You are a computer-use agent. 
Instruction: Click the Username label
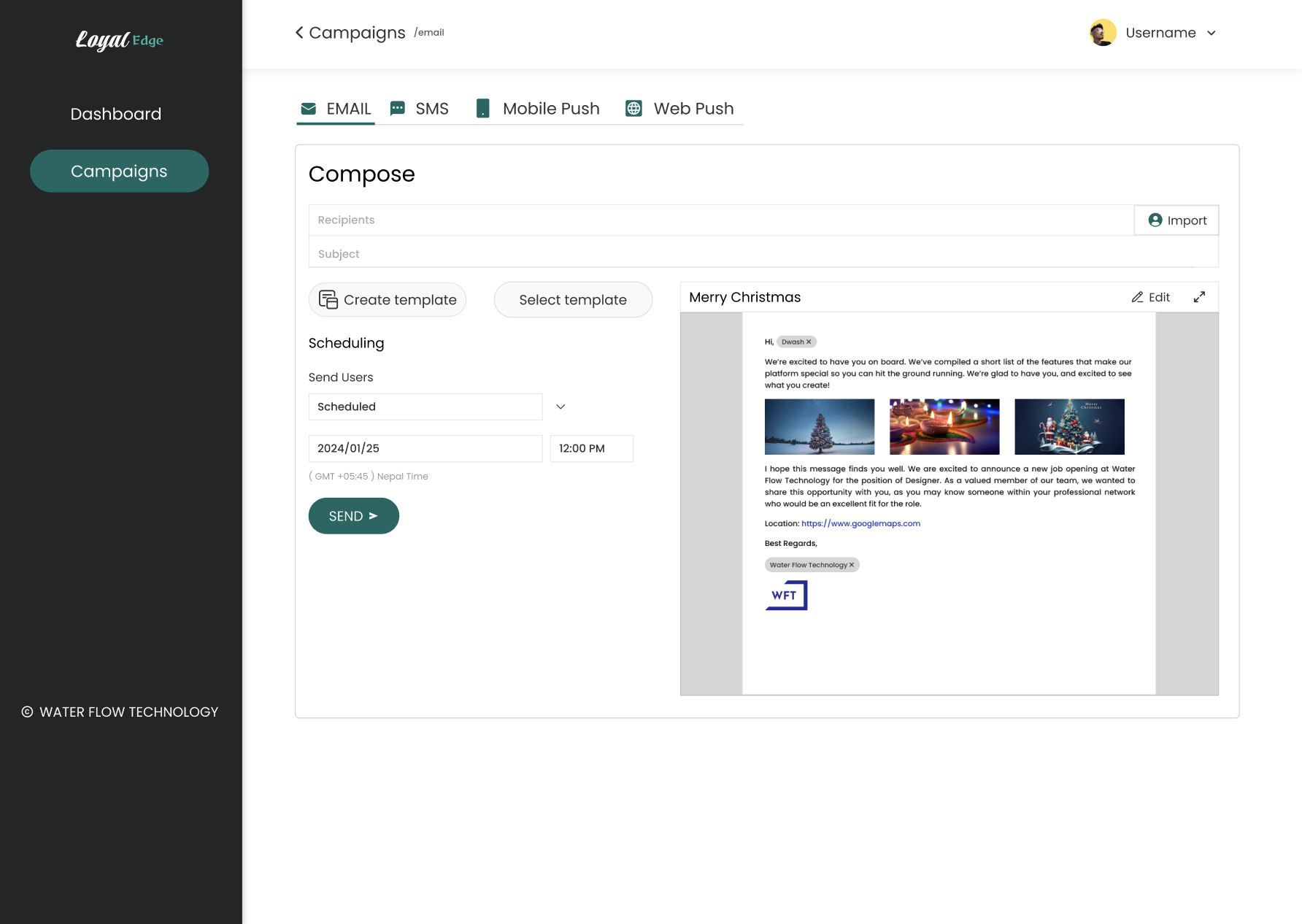tap(1160, 33)
